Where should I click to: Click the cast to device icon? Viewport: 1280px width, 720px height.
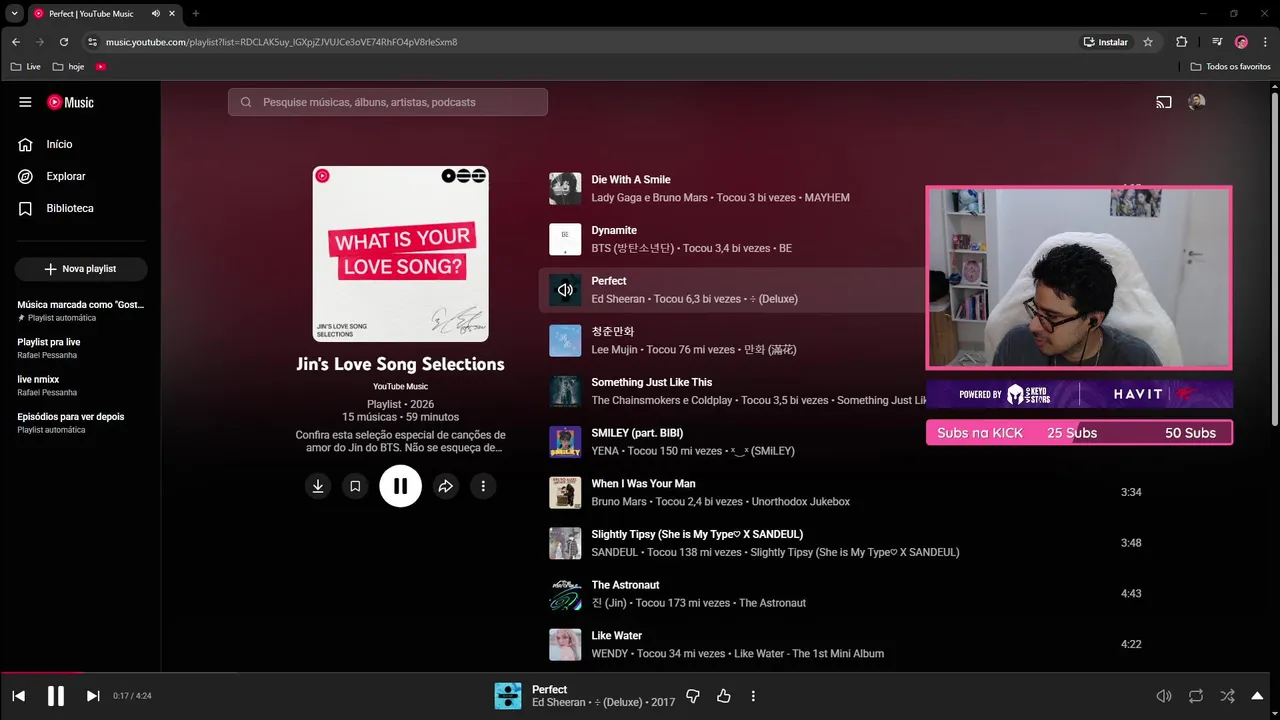[1164, 102]
